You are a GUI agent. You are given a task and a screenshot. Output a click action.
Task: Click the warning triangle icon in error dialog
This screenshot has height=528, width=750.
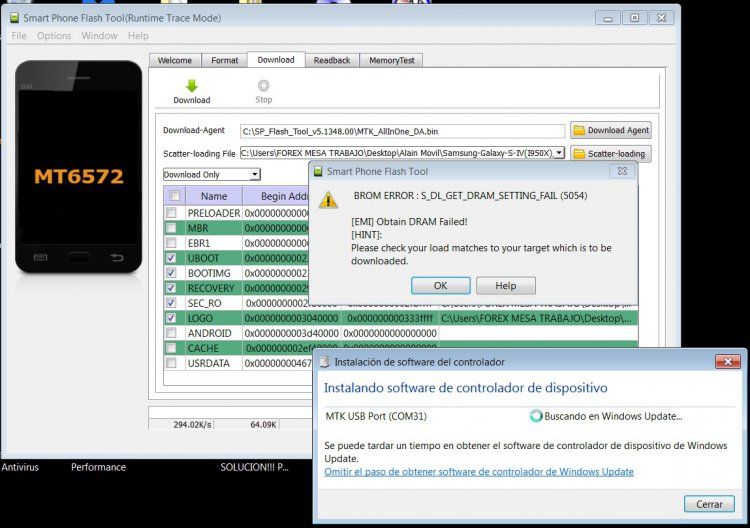pyautogui.click(x=329, y=200)
